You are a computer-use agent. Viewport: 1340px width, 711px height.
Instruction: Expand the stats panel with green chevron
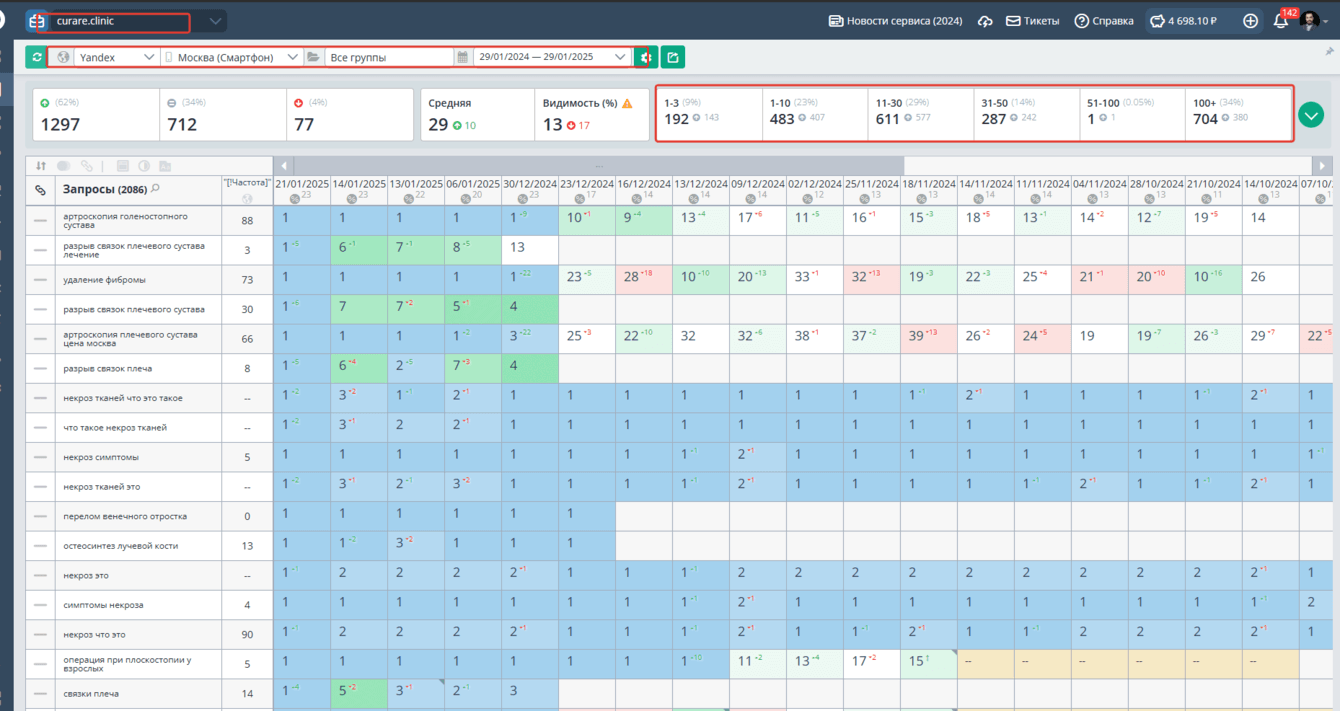coord(1311,115)
